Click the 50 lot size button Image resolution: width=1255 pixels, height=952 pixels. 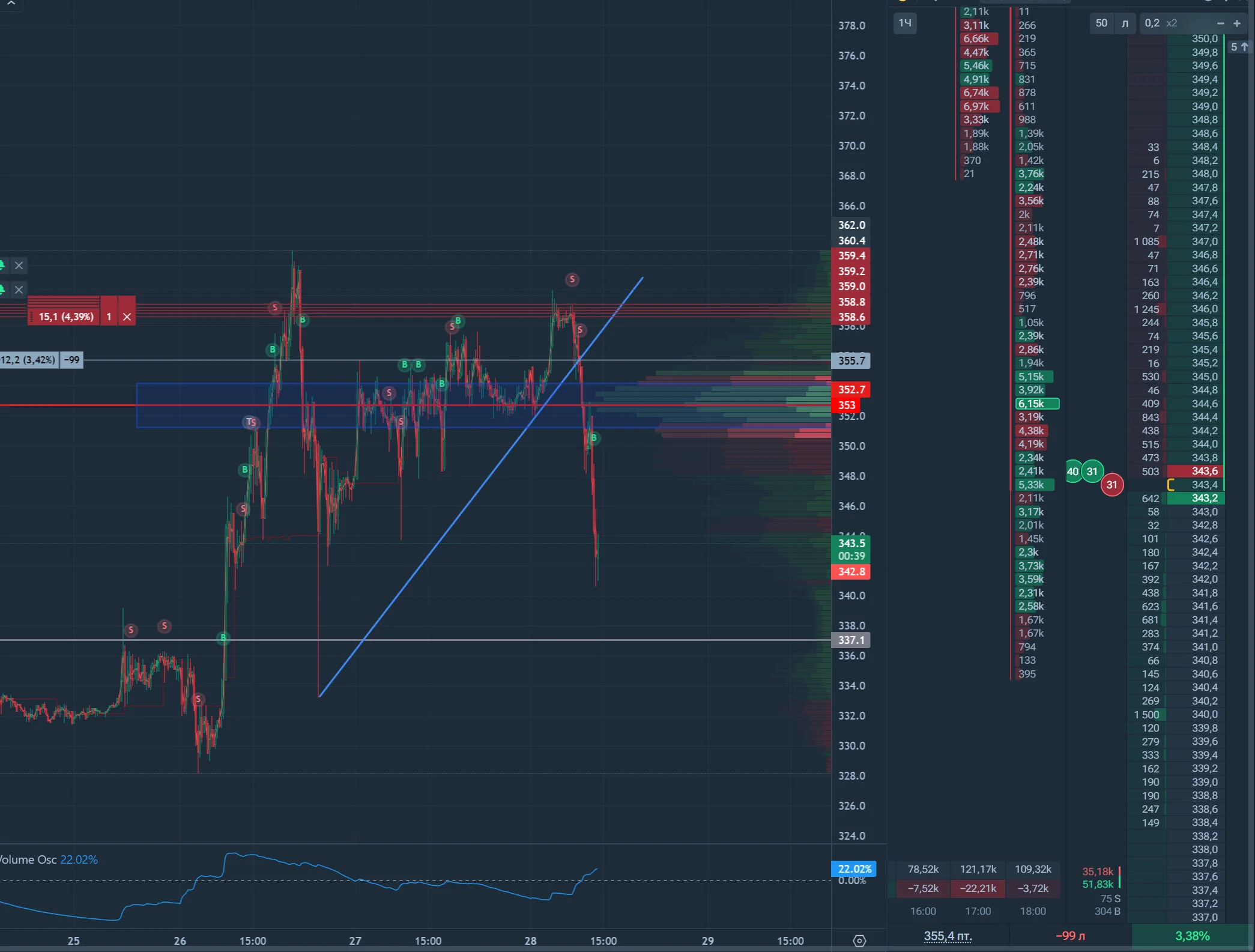pos(1101,23)
